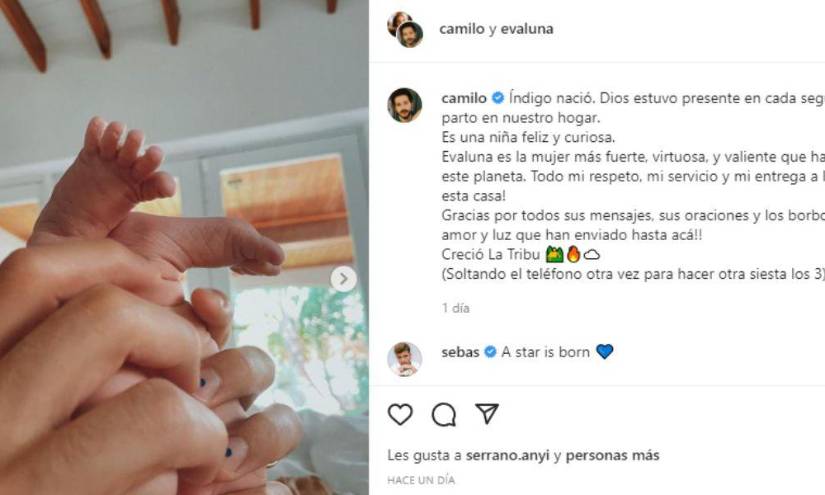Open the stacked header profile avatars

pyautogui.click(x=405, y=29)
